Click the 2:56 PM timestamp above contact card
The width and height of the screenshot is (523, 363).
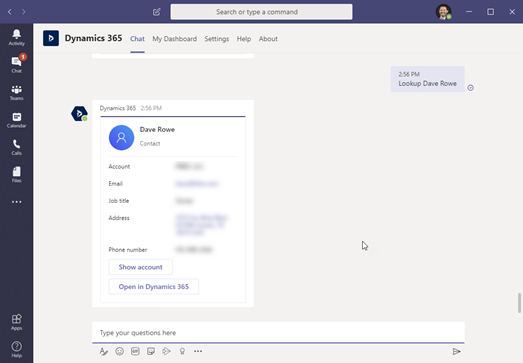click(x=151, y=108)
